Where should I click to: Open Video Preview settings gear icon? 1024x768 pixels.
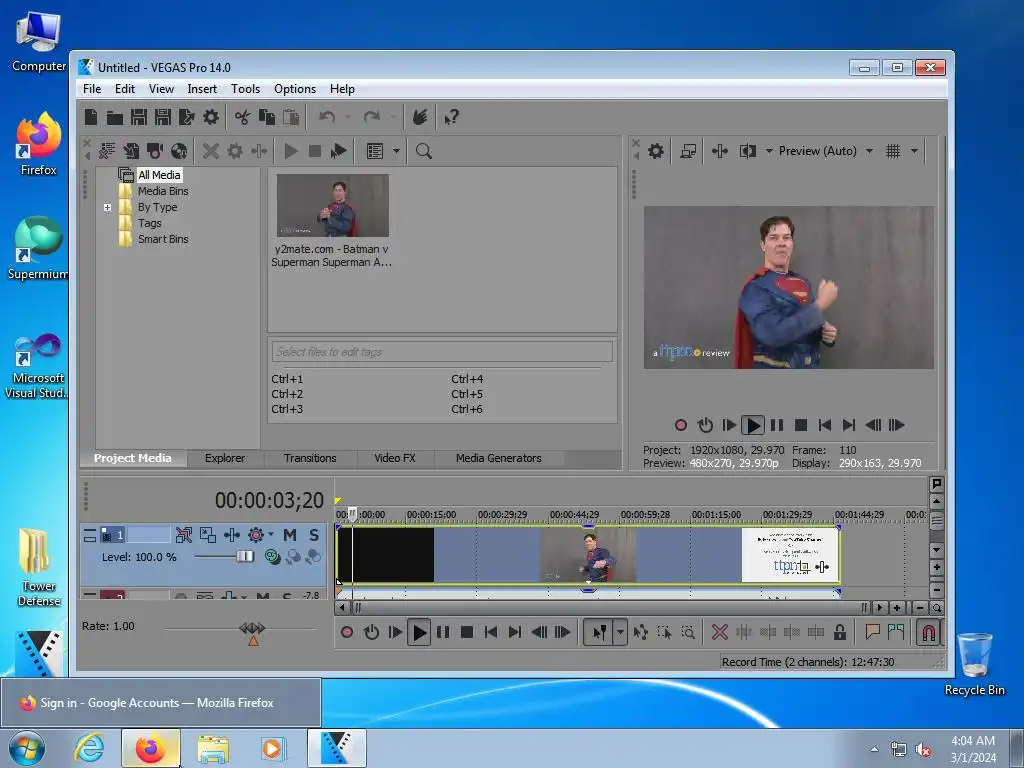pos(656,152)
